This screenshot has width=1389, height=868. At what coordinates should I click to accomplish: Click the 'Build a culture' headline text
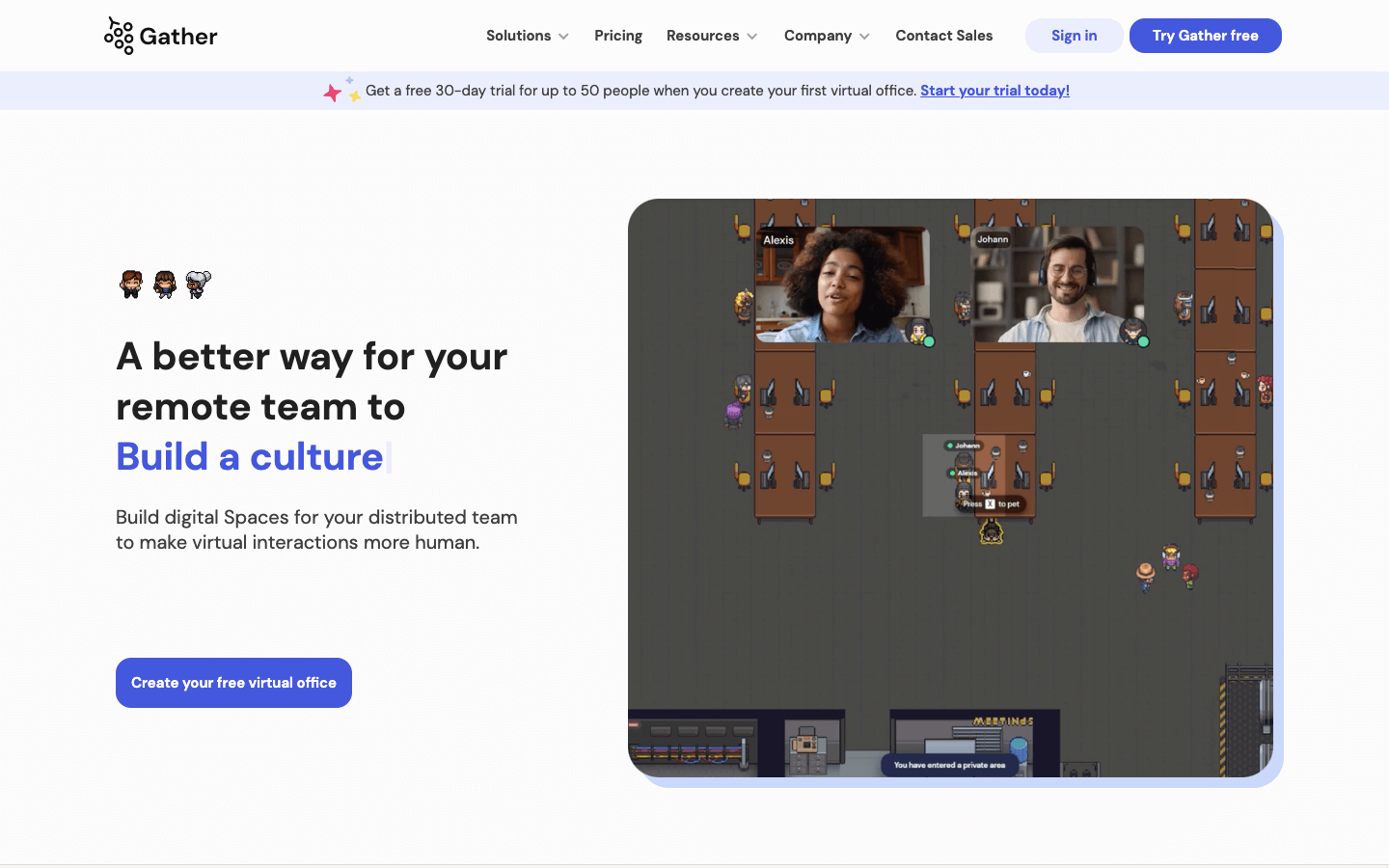(250, 456)
